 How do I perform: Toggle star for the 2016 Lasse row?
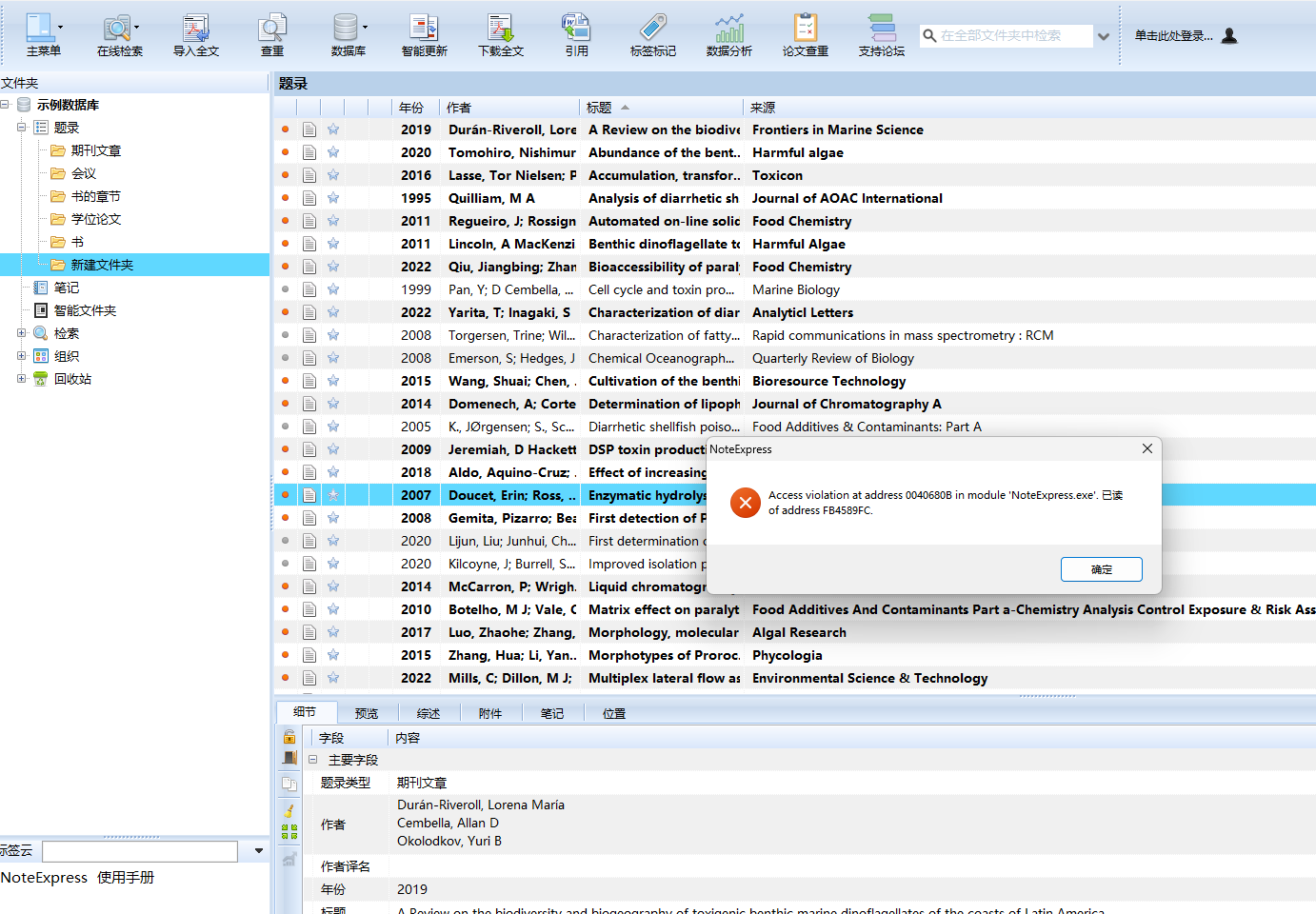pyautogui.click(x=333, y=175)
